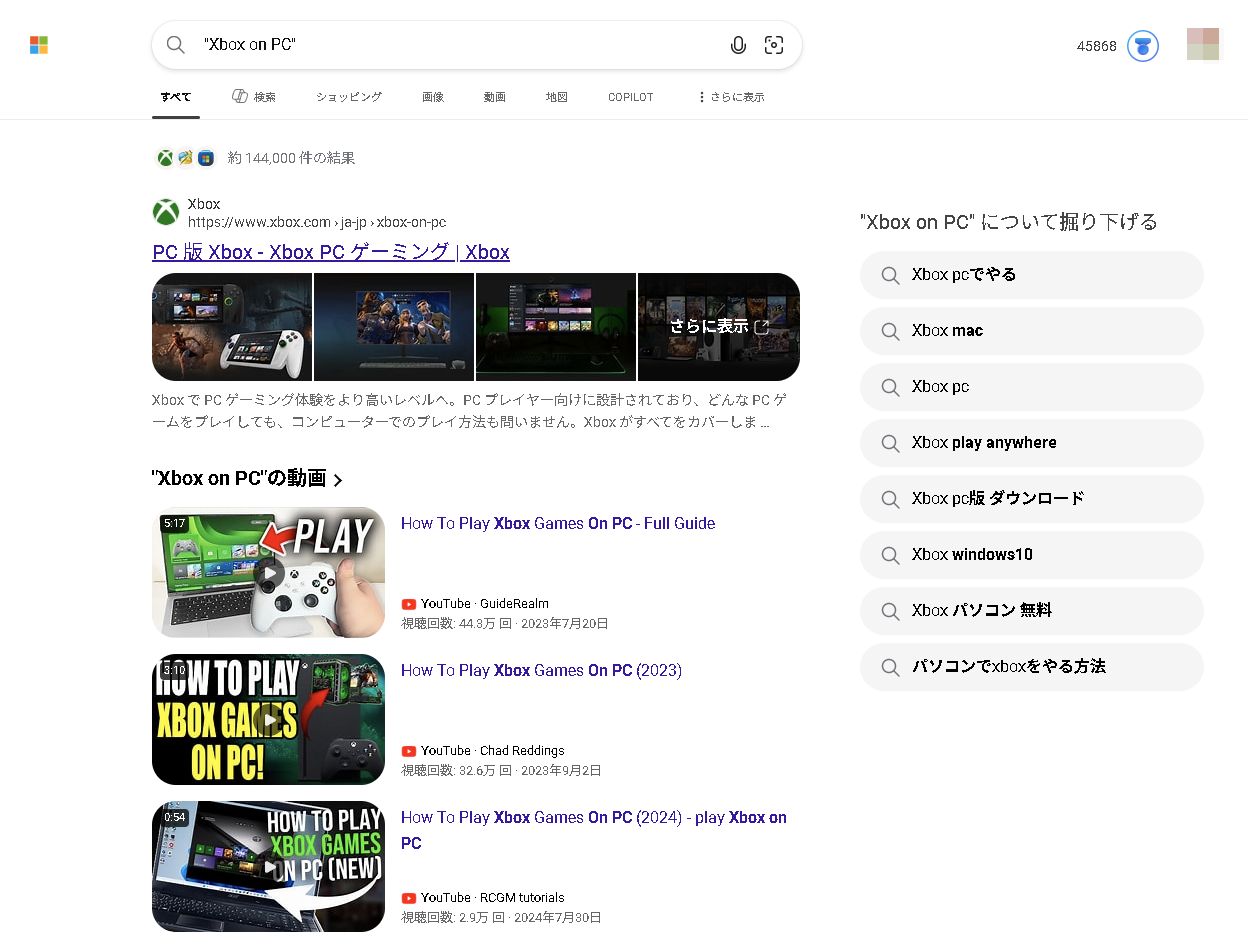Click the magnifier icon next to 'Xbox play anywhere'
This screenshot has height=946, width=1248.
pyautogui.click(x=890, y=443)
